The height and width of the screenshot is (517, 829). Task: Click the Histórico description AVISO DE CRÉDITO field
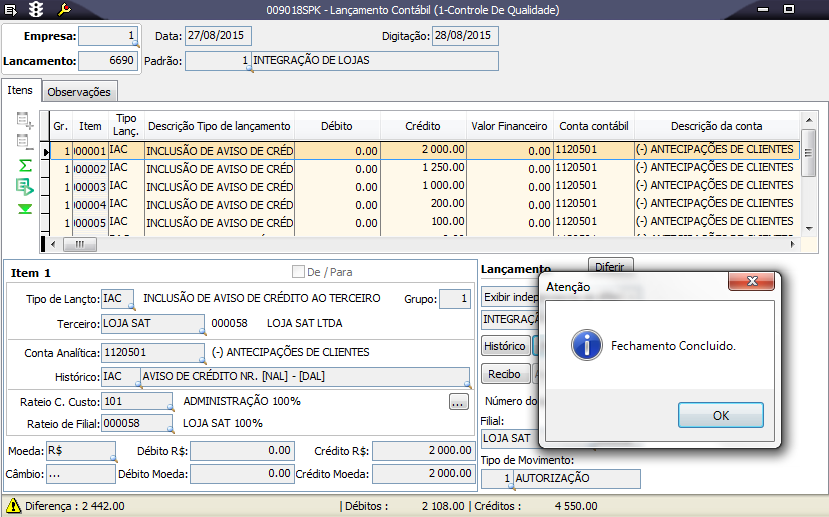point(305,376)
